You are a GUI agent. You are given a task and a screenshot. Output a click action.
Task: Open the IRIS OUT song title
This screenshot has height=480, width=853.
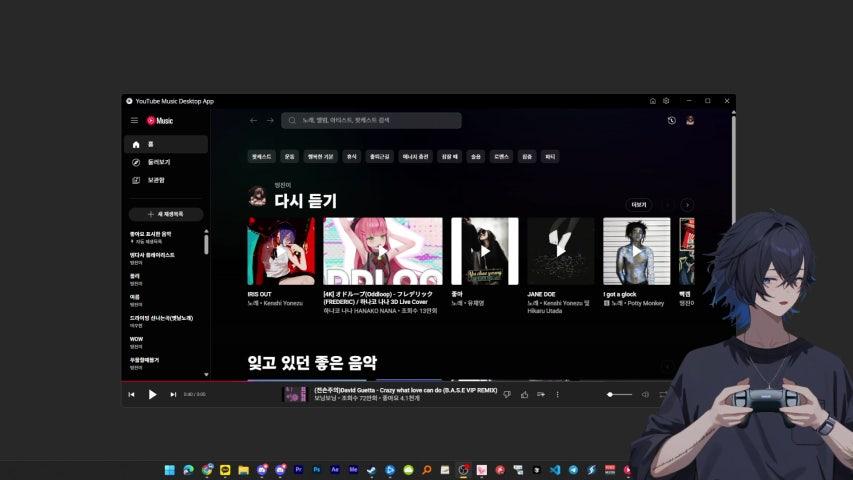click(x=259, y=294)
